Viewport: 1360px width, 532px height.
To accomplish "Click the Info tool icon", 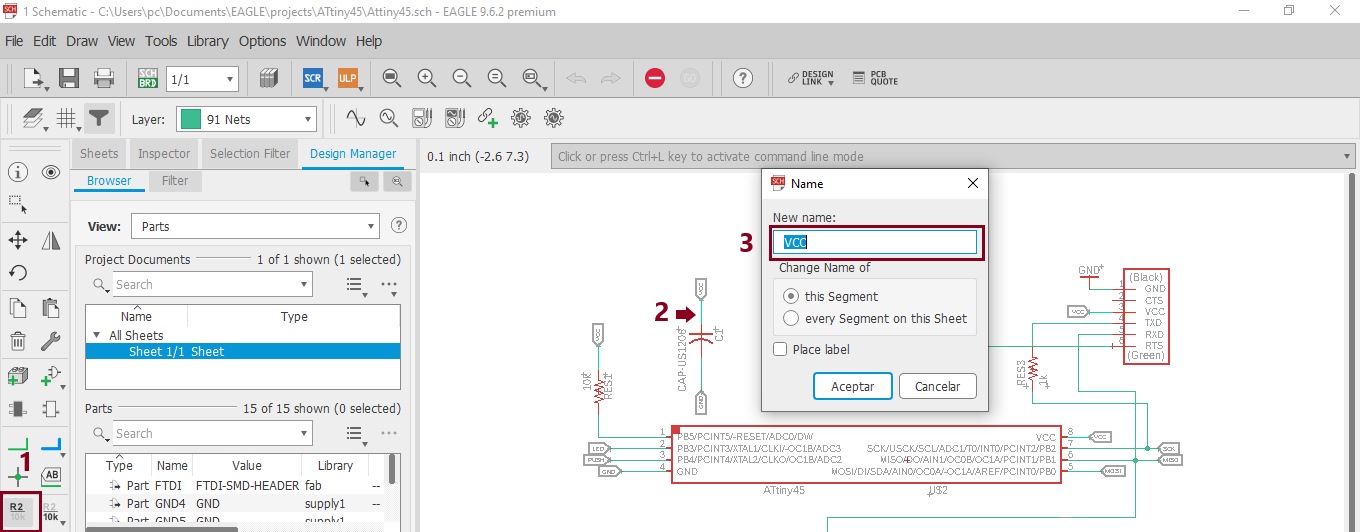I will (17, 173).
